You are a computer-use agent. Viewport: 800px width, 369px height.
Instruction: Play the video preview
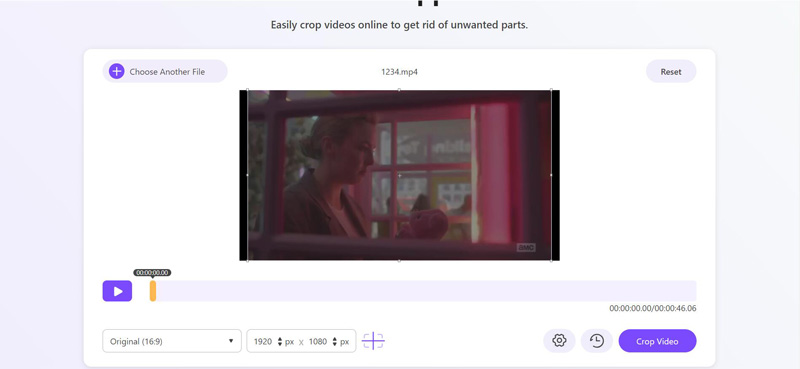[x=117, y=291]
